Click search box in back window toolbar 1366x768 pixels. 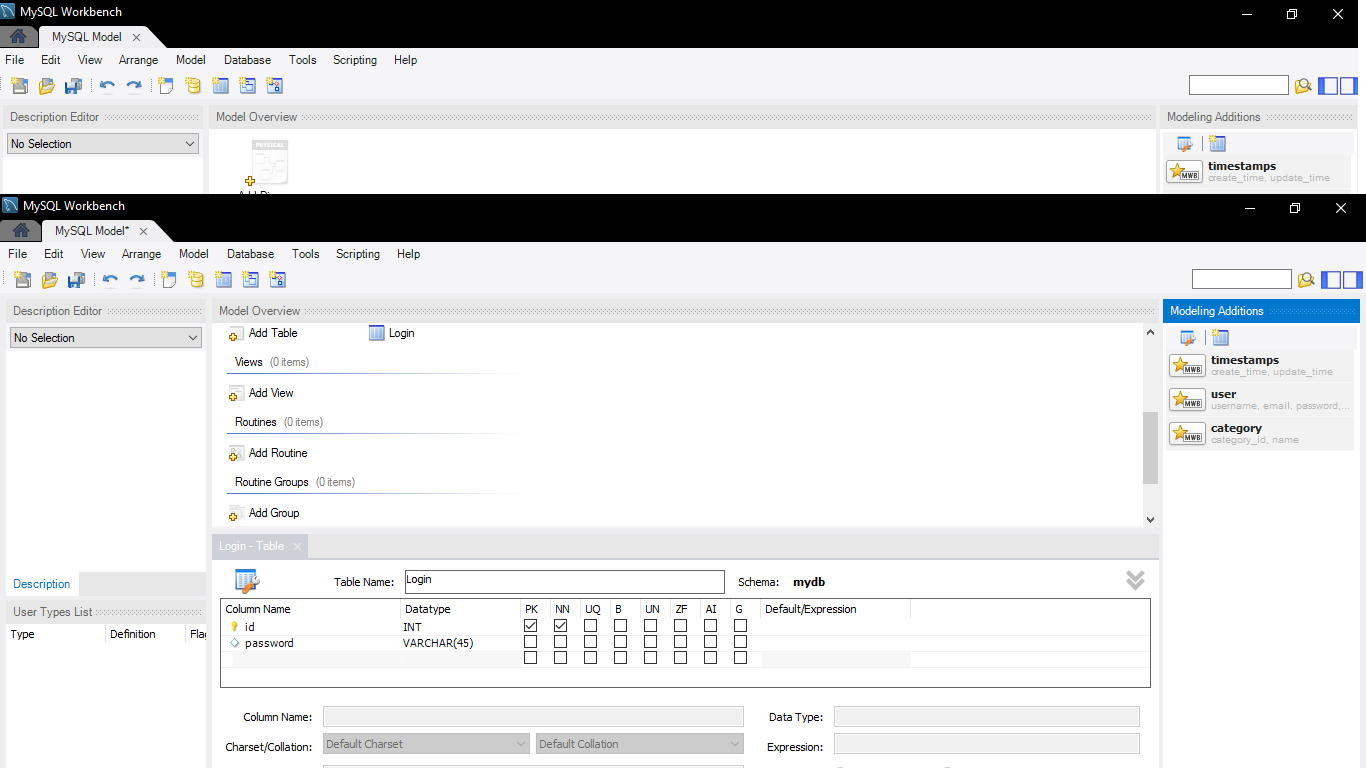coord(1239,85)
